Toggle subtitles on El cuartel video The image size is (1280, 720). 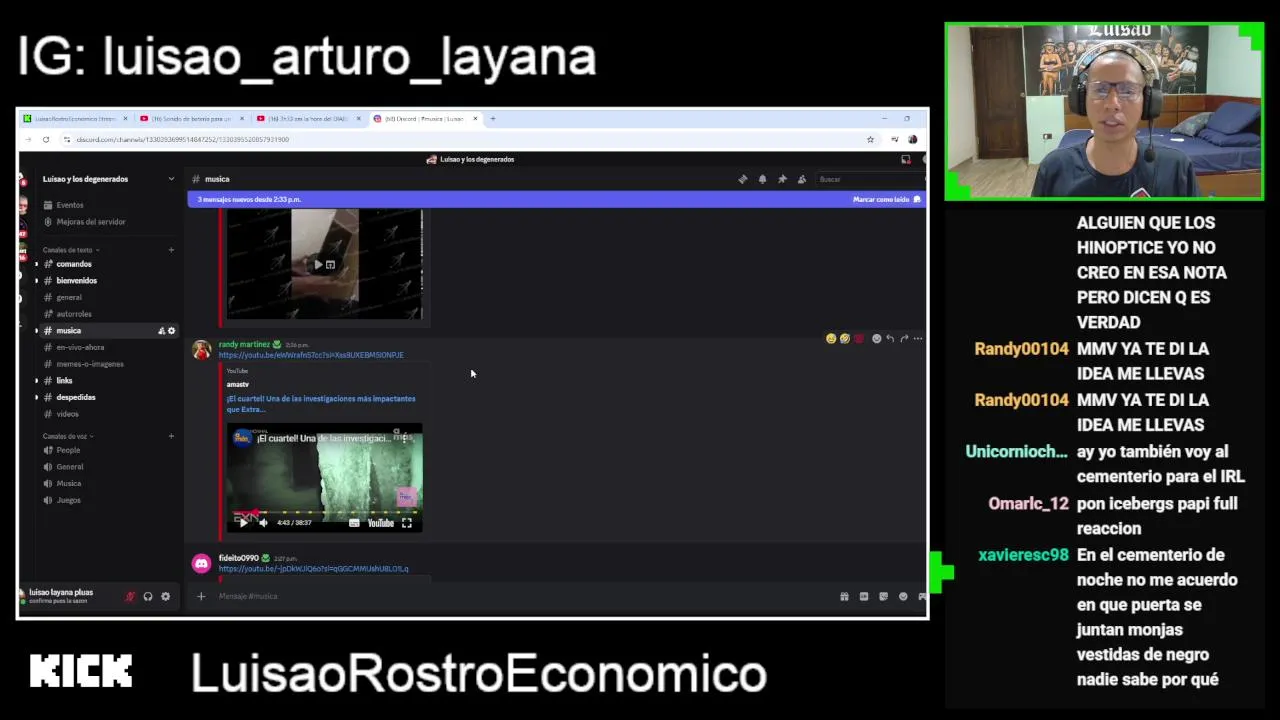click(354, 522)
